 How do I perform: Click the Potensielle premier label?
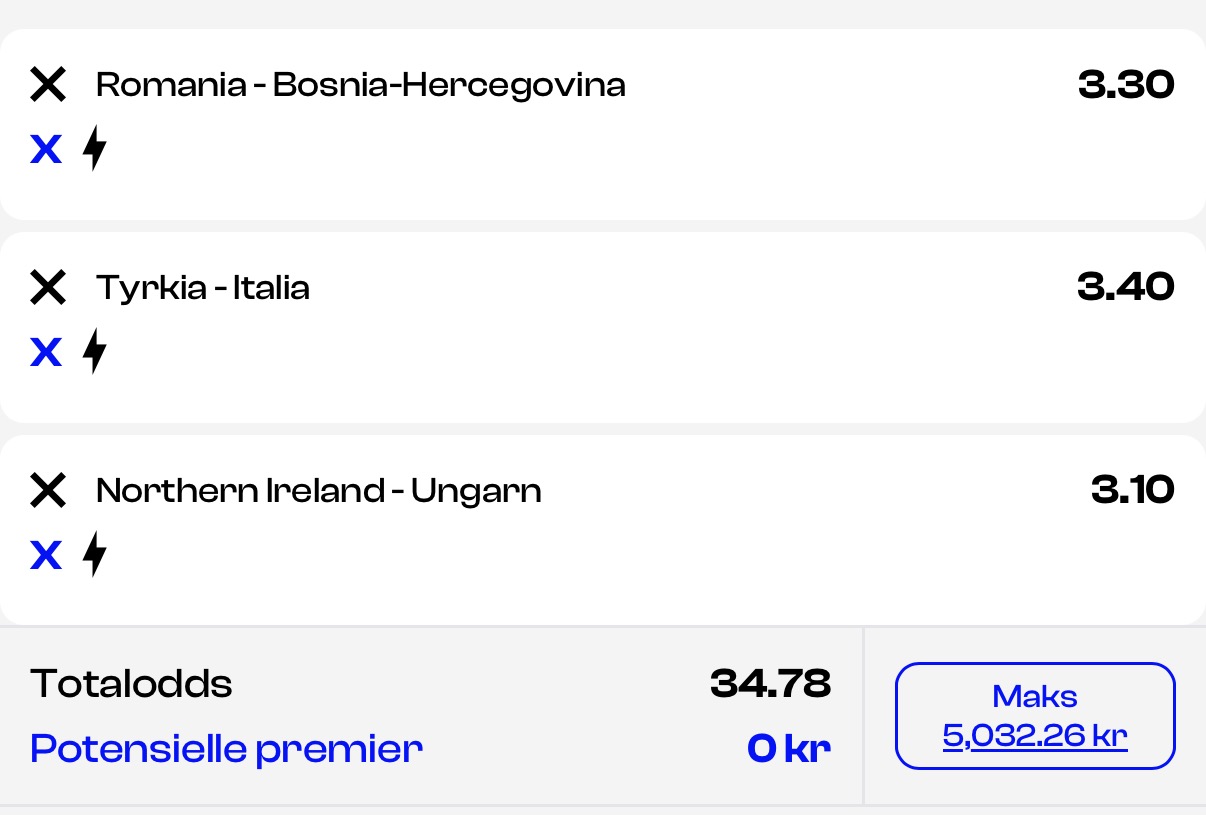pos(227,748)
